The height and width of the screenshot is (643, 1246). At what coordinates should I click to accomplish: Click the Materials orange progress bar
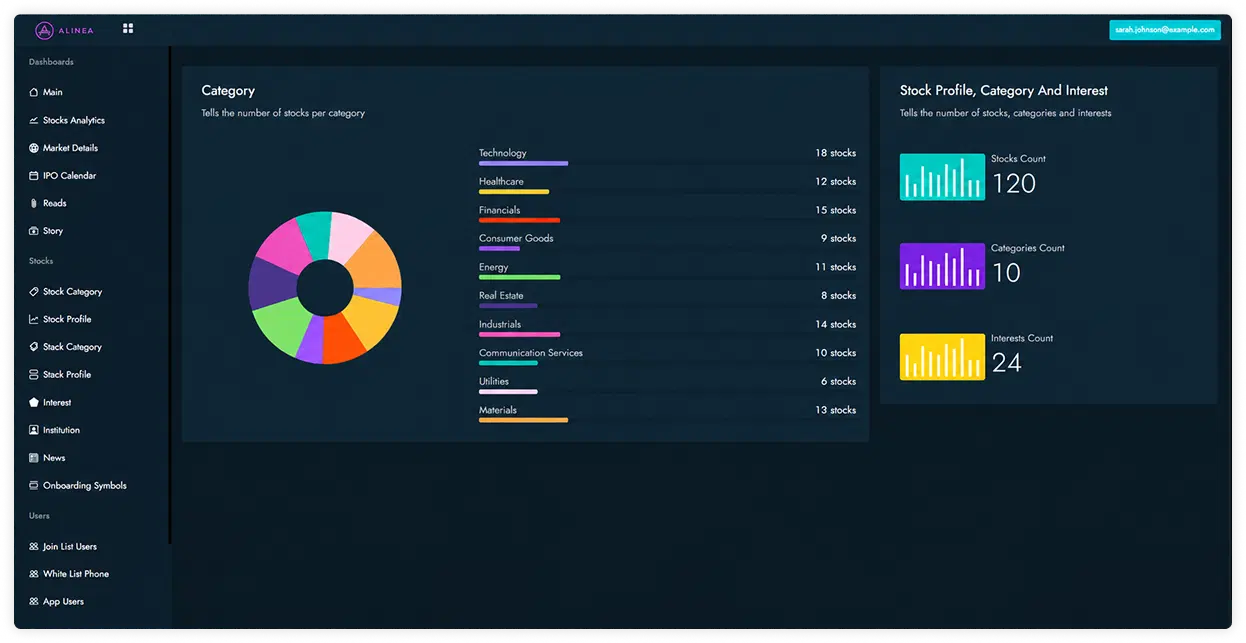tap(523, 420)
